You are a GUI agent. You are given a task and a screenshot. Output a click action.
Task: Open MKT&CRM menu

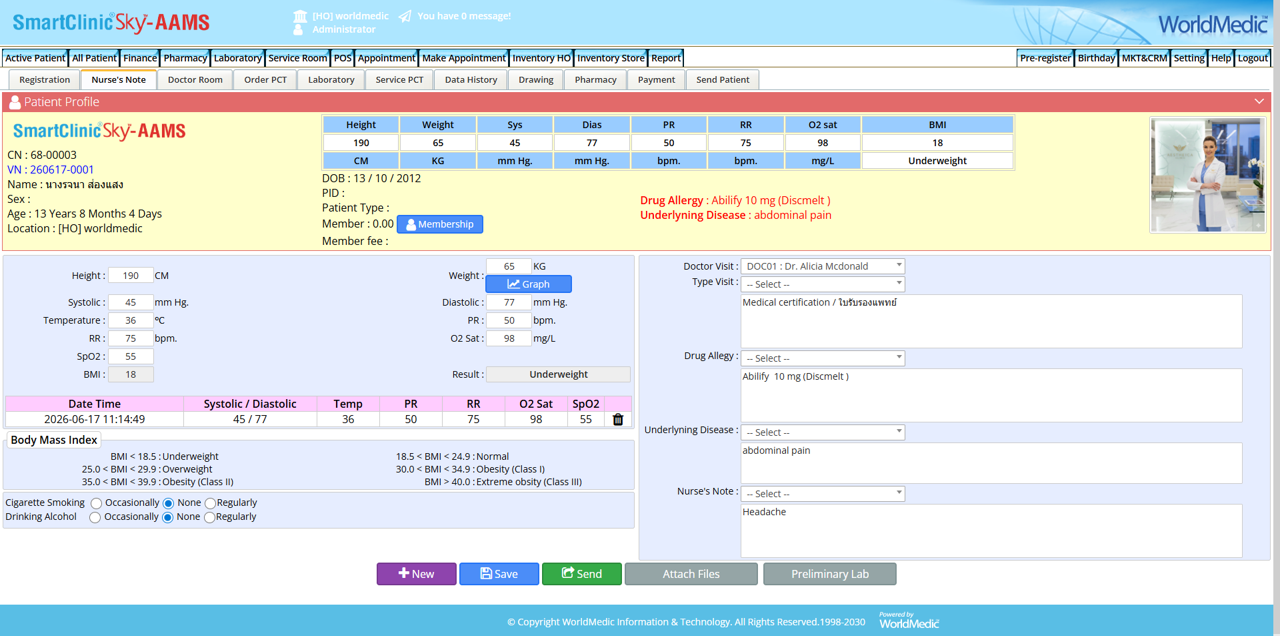(x=1144, y=58)
